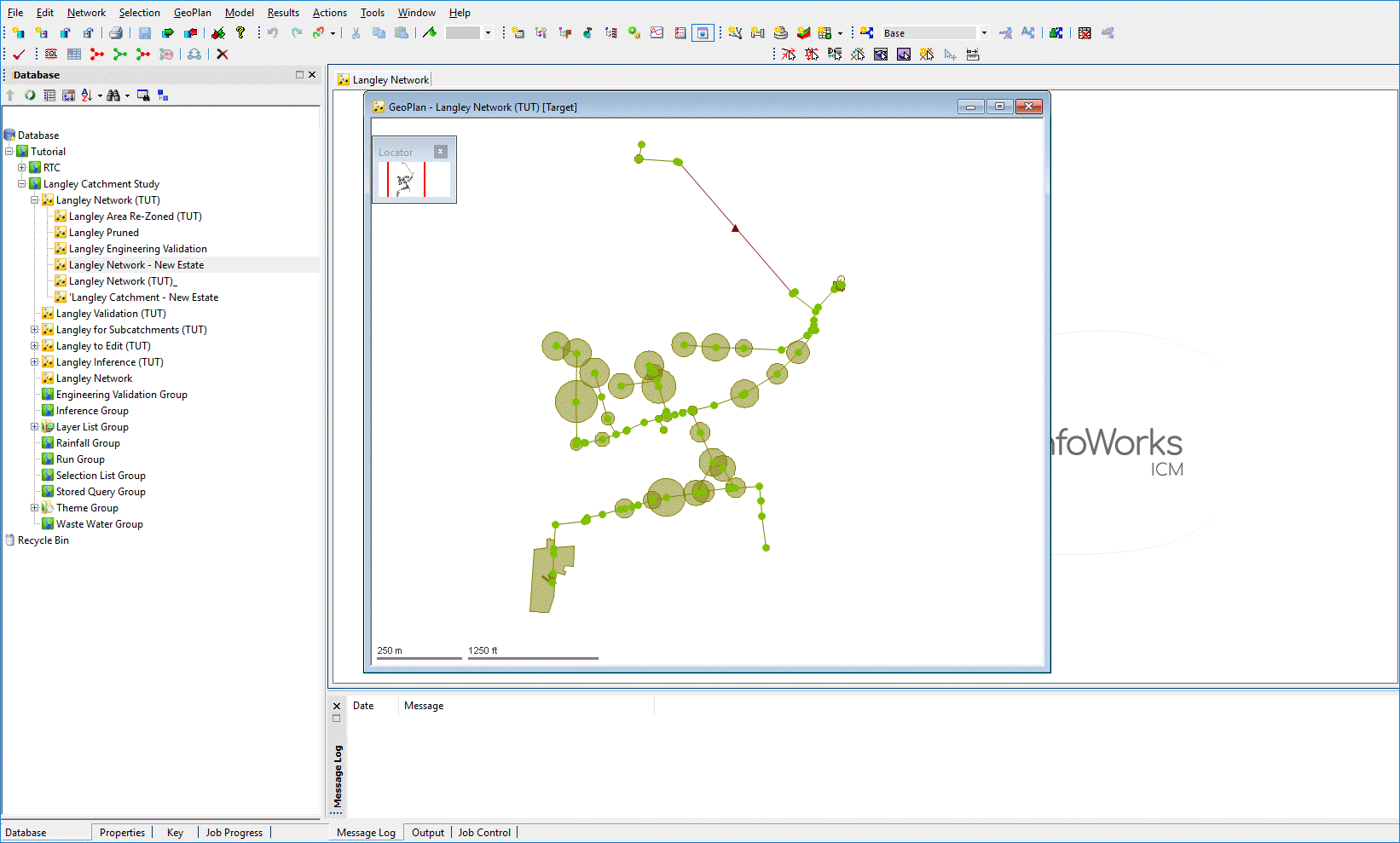Image resolution: width=1400 pixels, height=843 pixels.
Task: Select Waste Water Group tree item
Action: (x=100, y=524)
